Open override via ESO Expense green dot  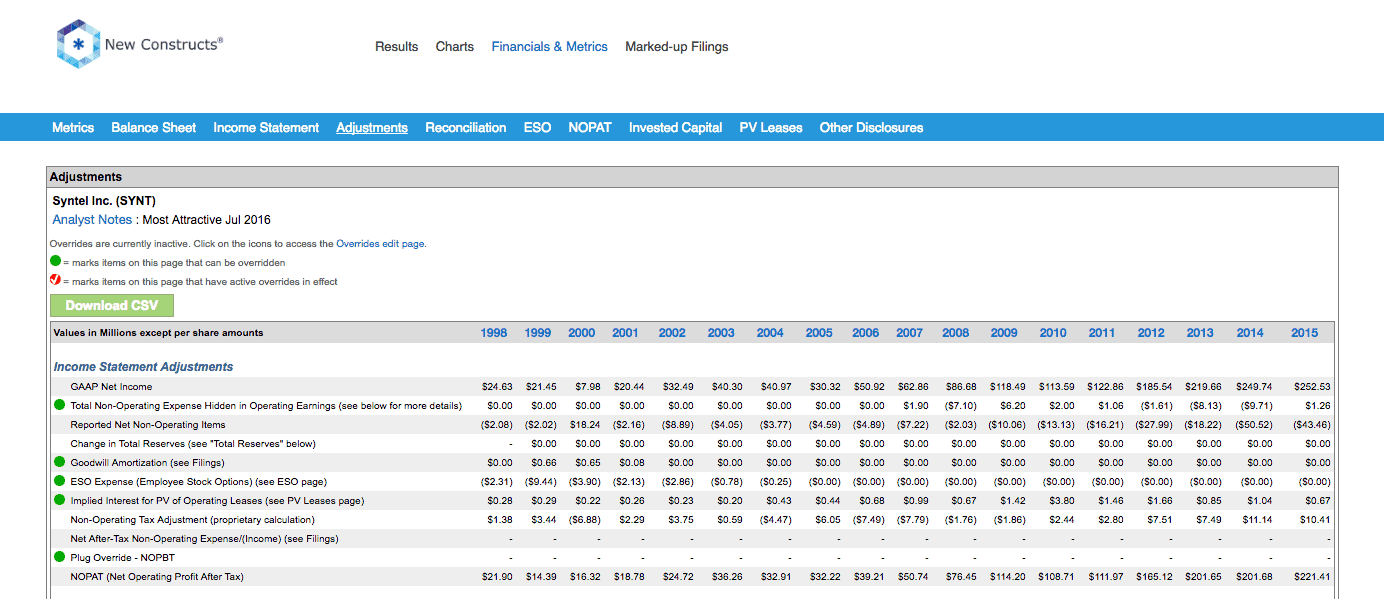point(59,481)
